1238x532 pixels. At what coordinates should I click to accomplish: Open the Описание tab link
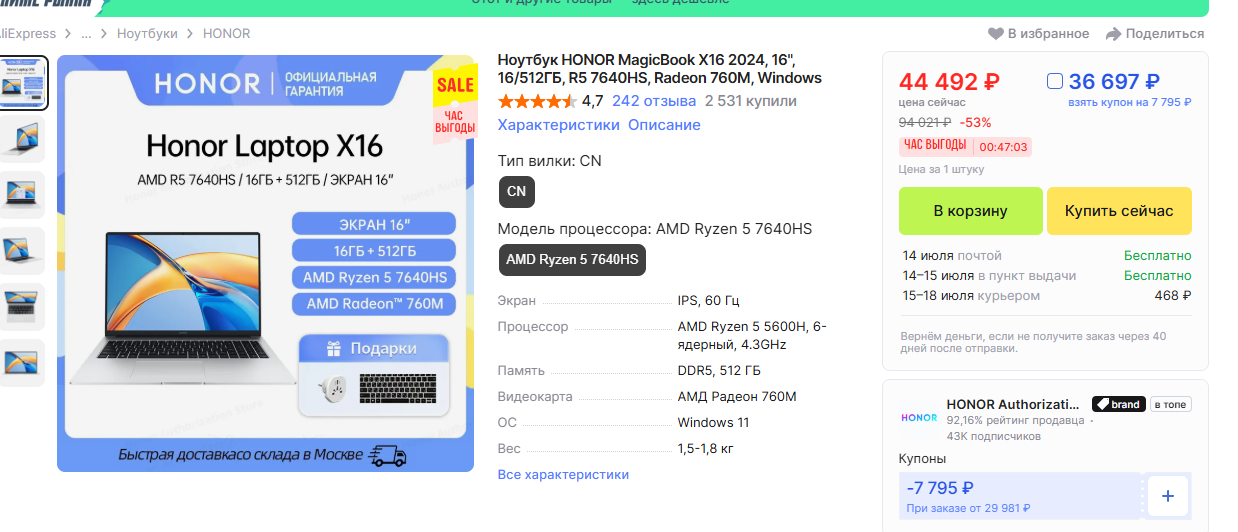[664, 125]
